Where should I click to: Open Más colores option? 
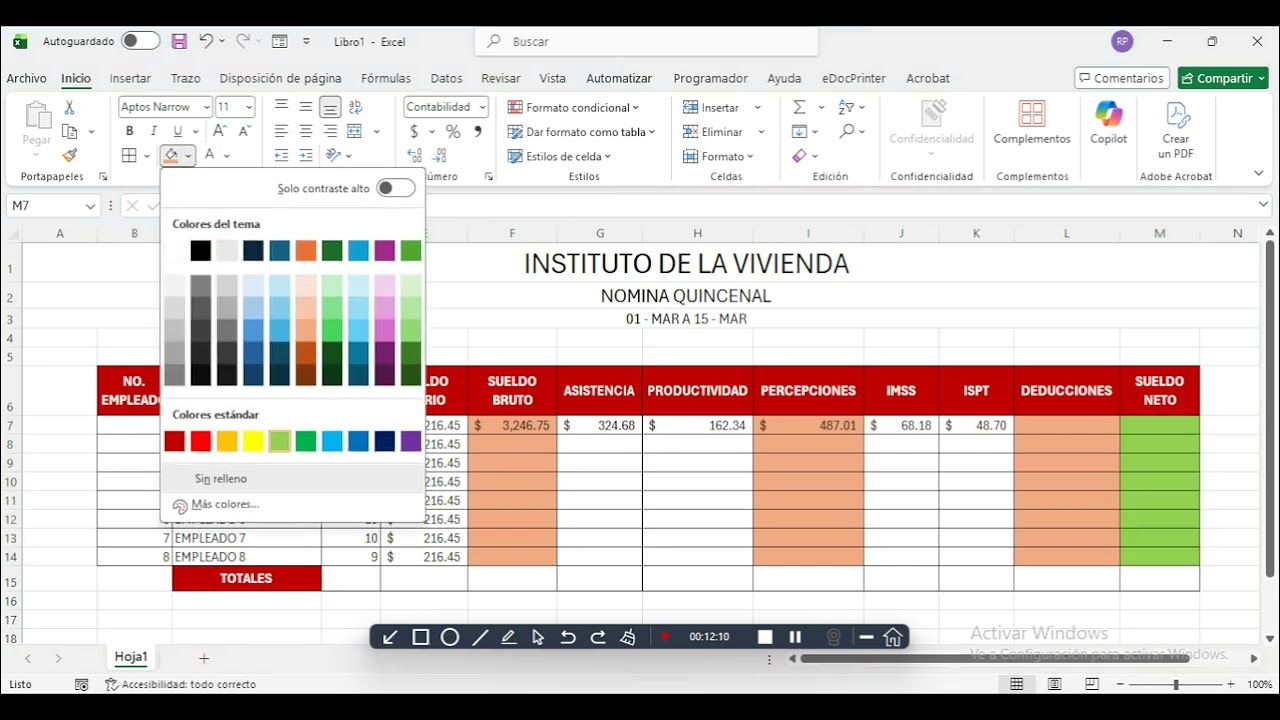(x=293, y=505)
